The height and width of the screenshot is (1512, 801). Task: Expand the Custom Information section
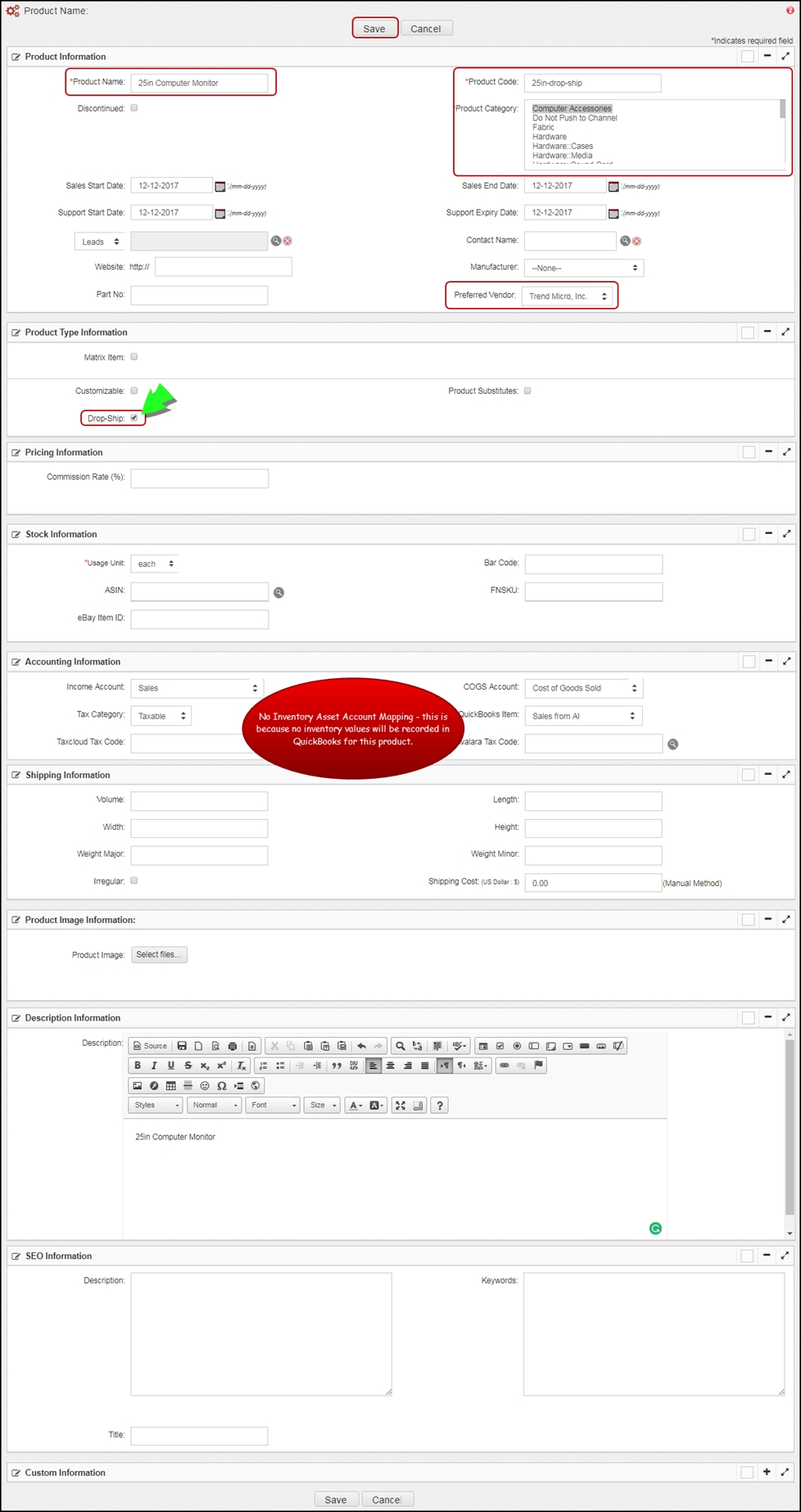[767, 1472]
